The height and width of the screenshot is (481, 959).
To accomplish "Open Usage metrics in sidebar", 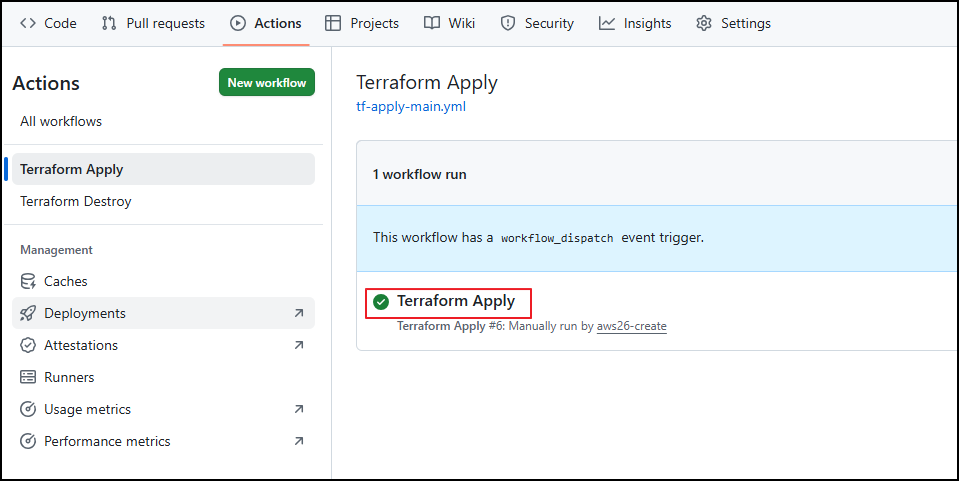I will (163, 409).
